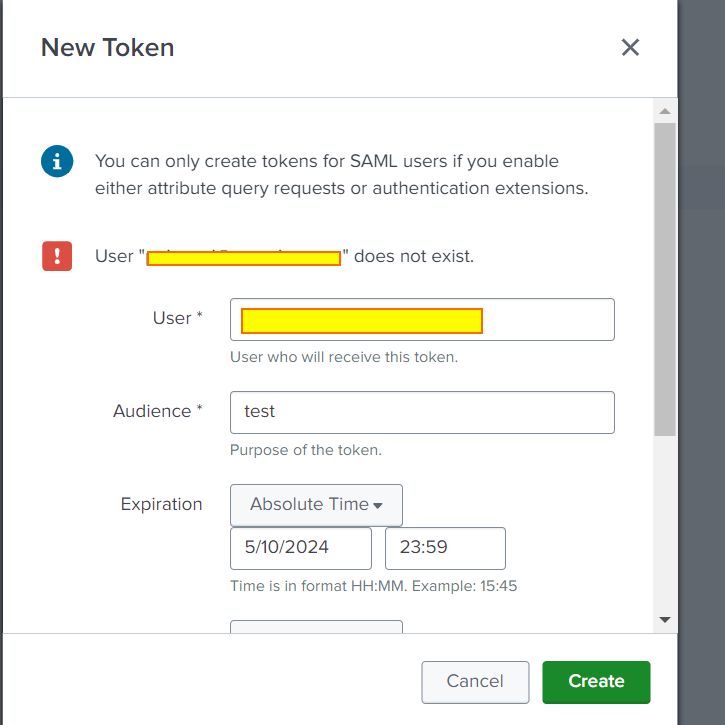Click the blue info icon

tap(57, 161)
